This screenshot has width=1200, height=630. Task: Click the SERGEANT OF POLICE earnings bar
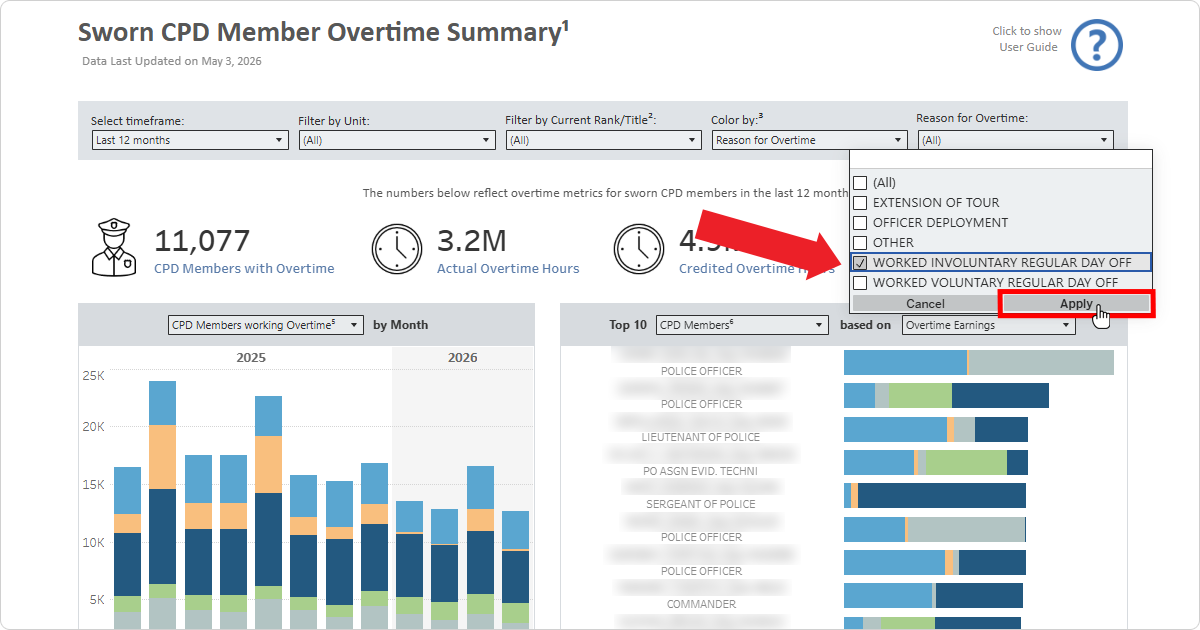click(935, 496)
